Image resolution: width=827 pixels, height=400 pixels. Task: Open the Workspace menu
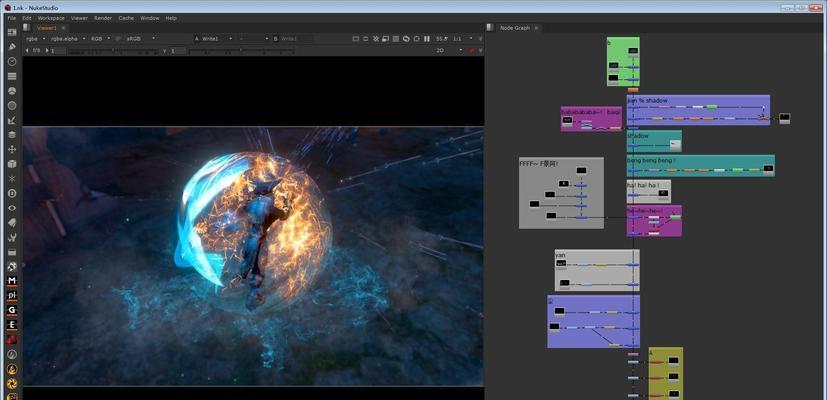[x=51, y=18]
